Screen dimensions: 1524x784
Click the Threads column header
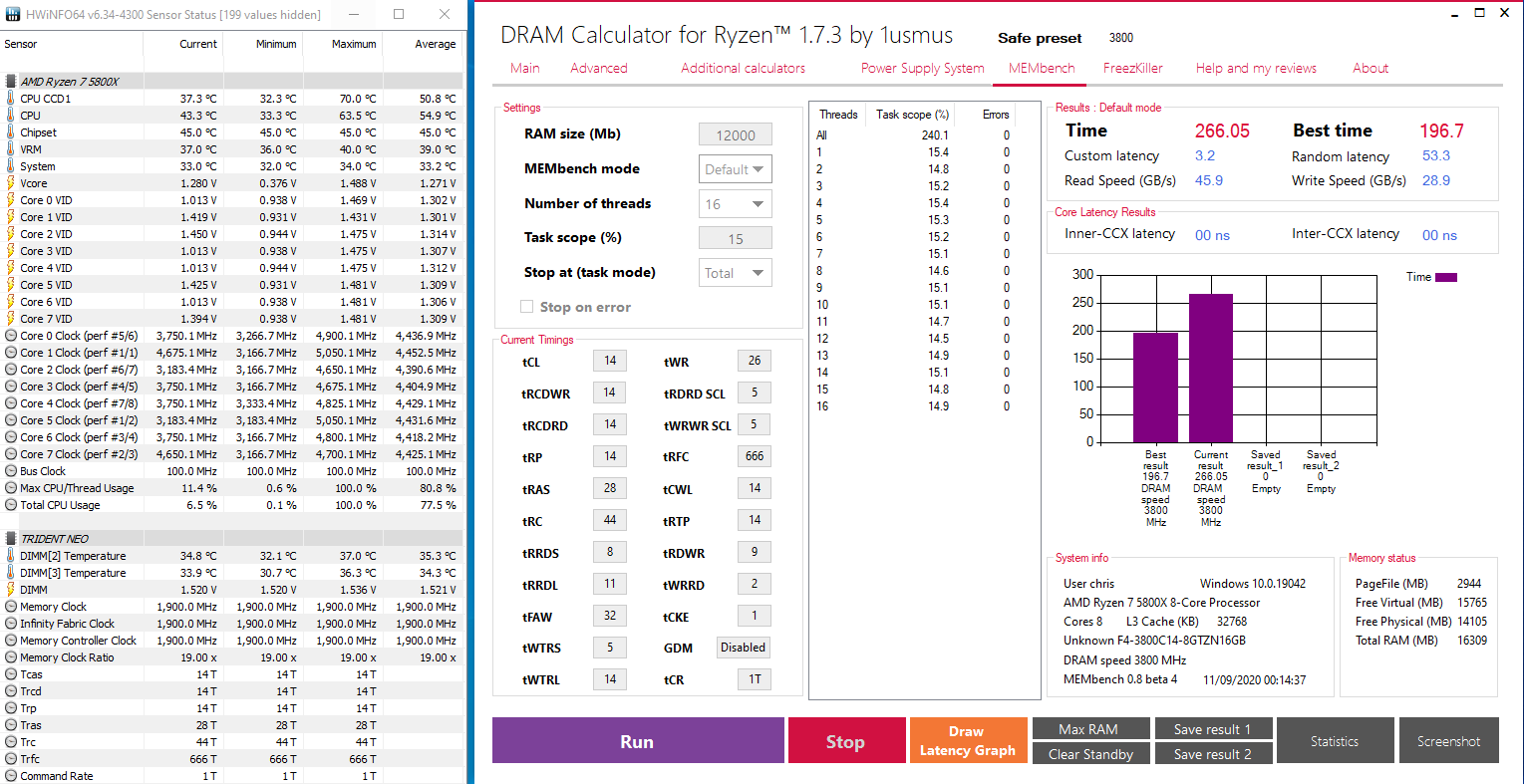(838, 115)
